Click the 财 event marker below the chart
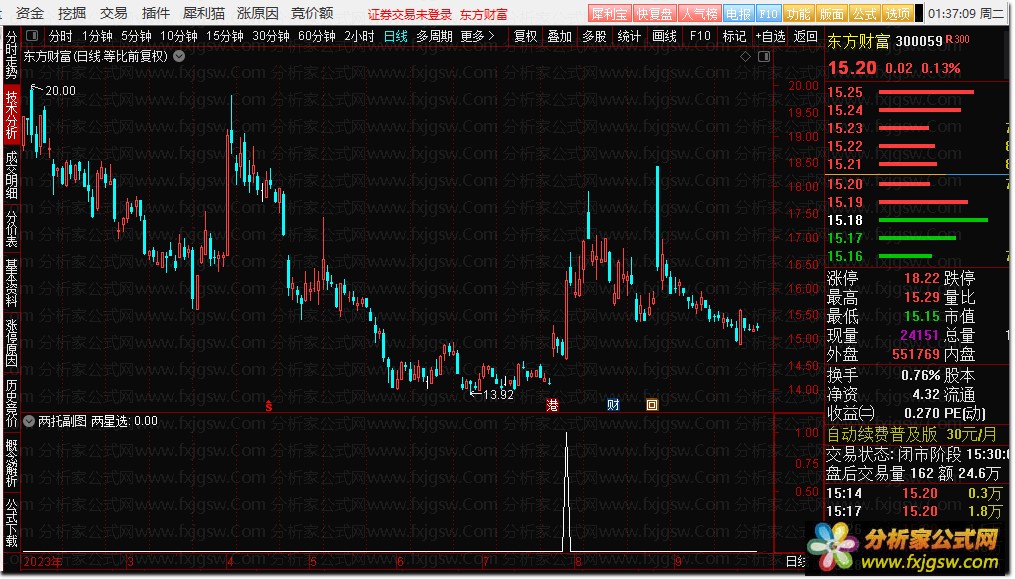Image resolution: width=1015 pixels, height=579 pixels. point(613,405)
